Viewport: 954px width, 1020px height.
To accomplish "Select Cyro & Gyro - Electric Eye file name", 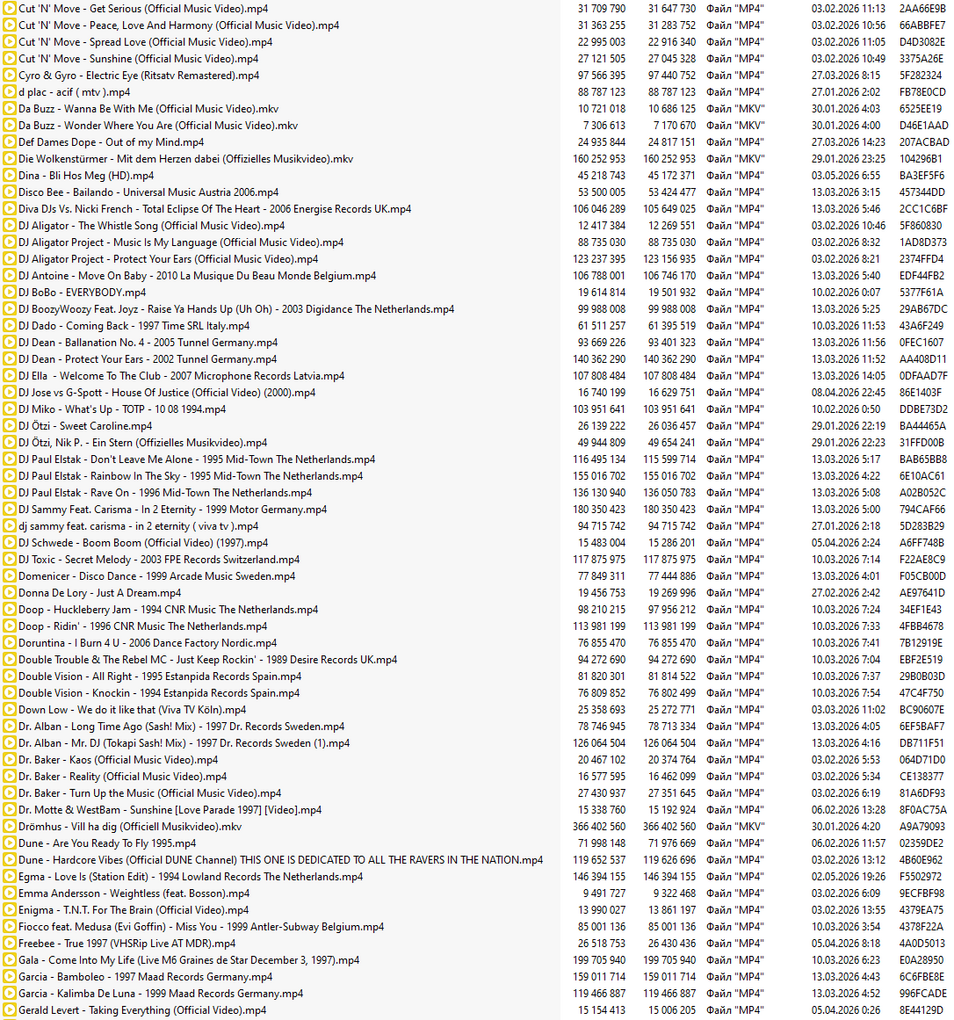I will pos(139,75).
